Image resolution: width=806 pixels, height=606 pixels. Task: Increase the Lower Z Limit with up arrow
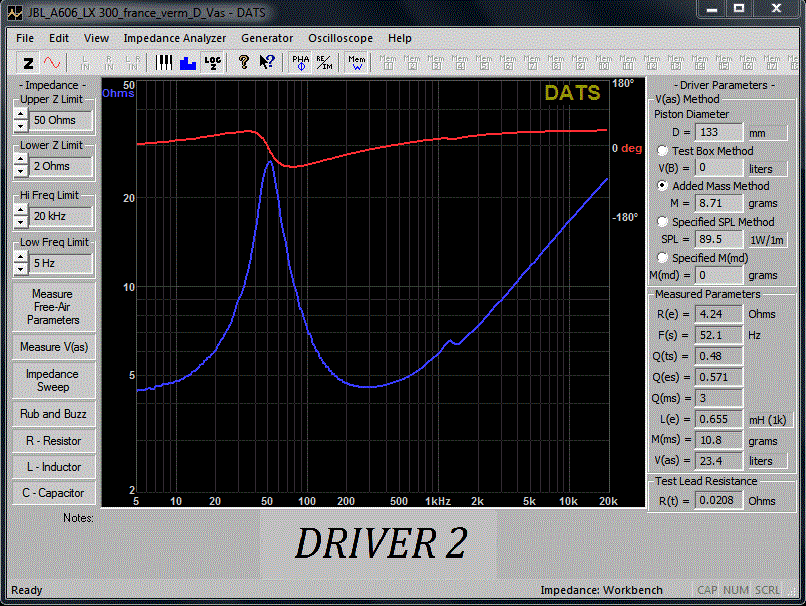tap(20, 160)
